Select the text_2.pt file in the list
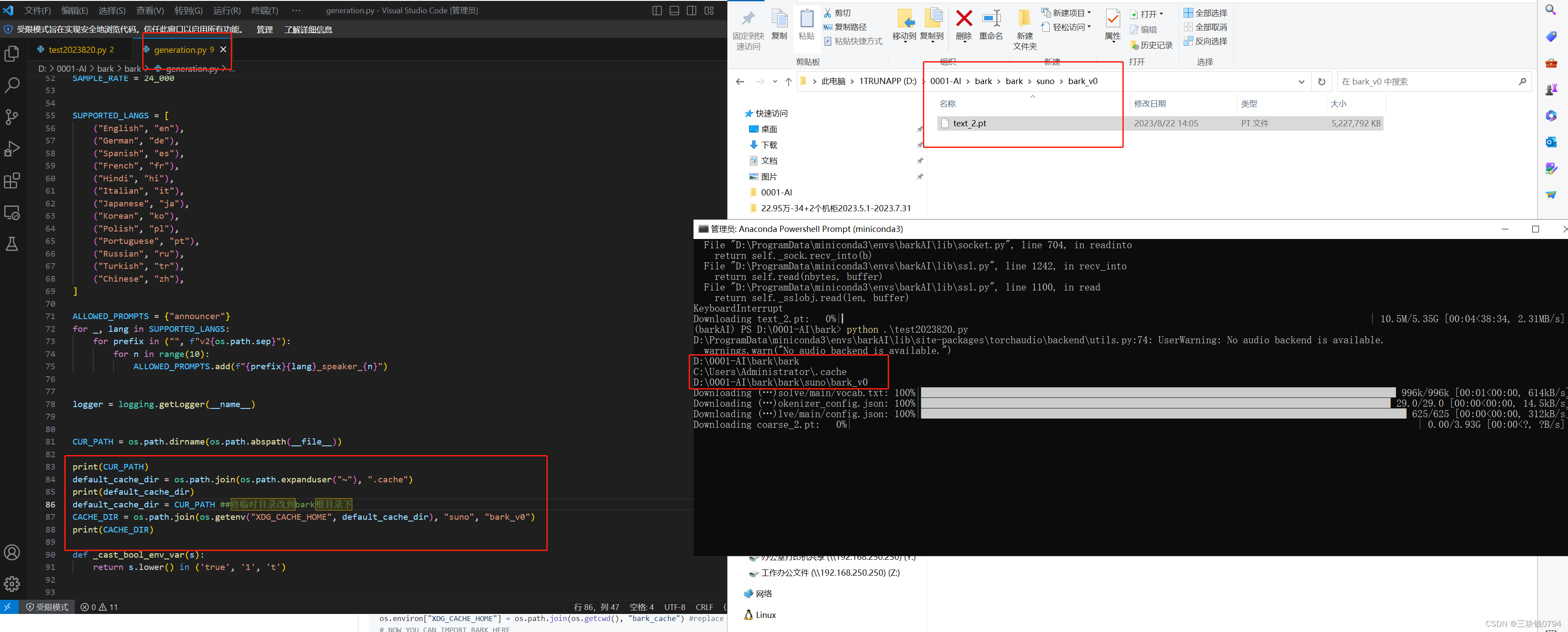The height and width of the screenshot is (632, 1568). 970,124
